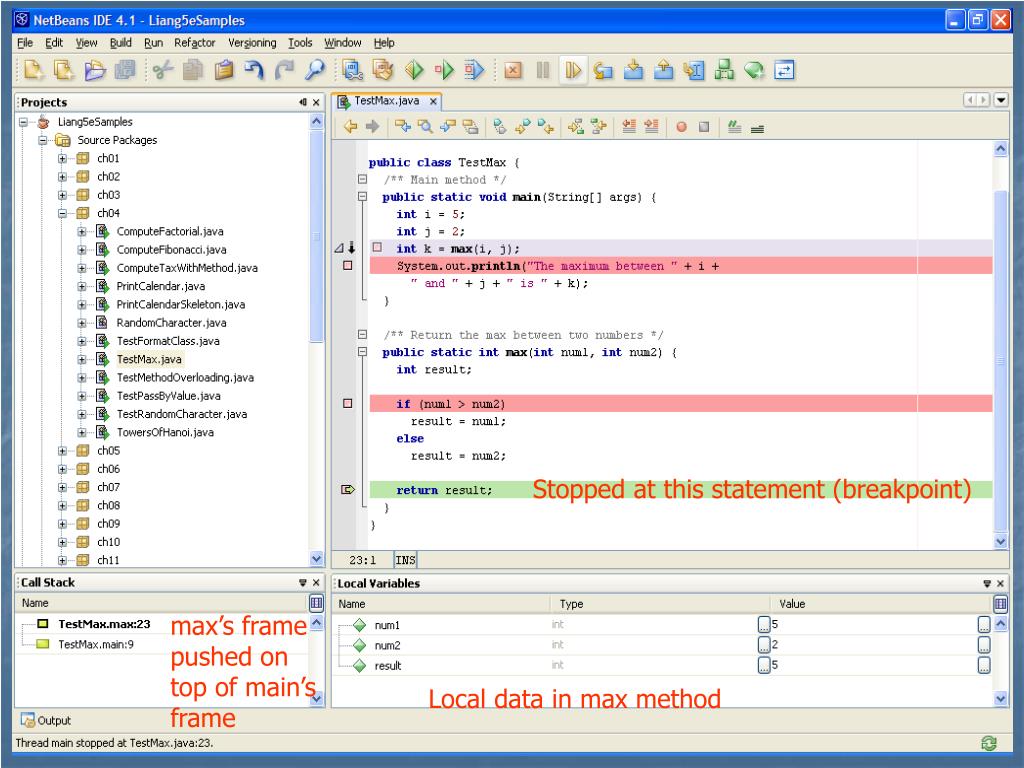The width and height of the screenshot is (1024, 768).
Task: Click the ellipsis box beside num1's value 5
Action: tap(764, 624)
